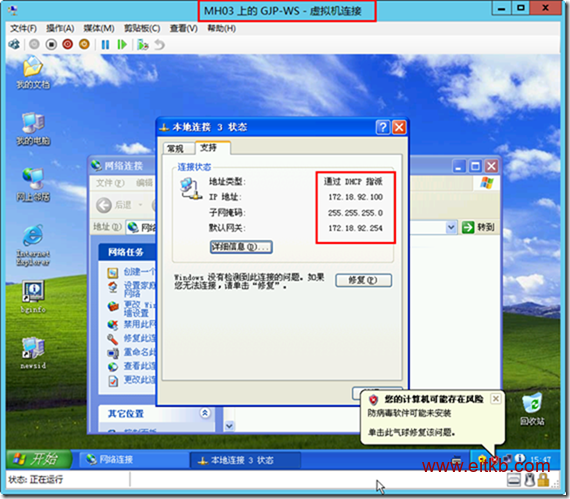Click the lock icon in VM status bar
The image size is (570, 499).
pos(544,480)
